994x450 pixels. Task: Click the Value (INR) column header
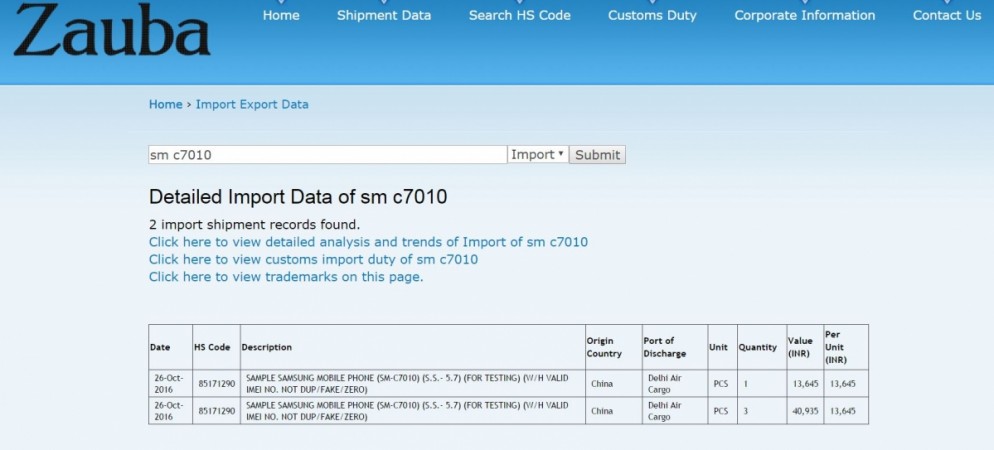804,347
